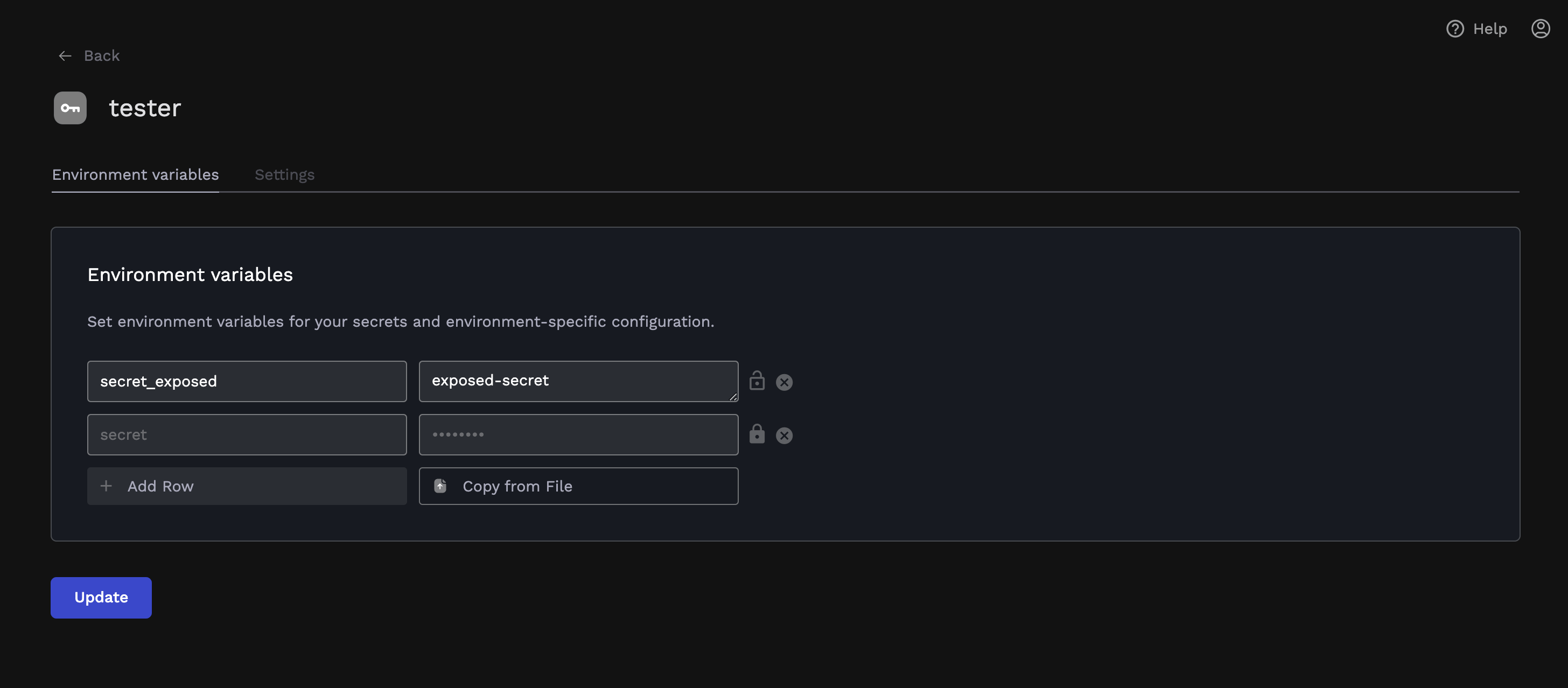Click the upload icon inside Copy from File
The height and width of the screenshot is (688, 1568).
pos(440,486)
